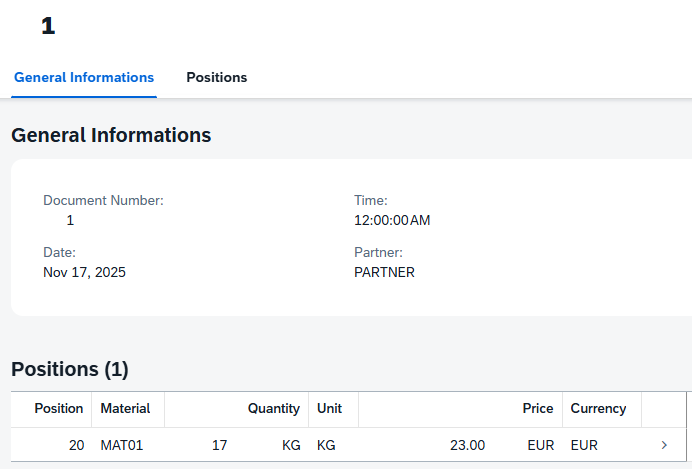Click the Positions (1) section heading

pos(70,369)
